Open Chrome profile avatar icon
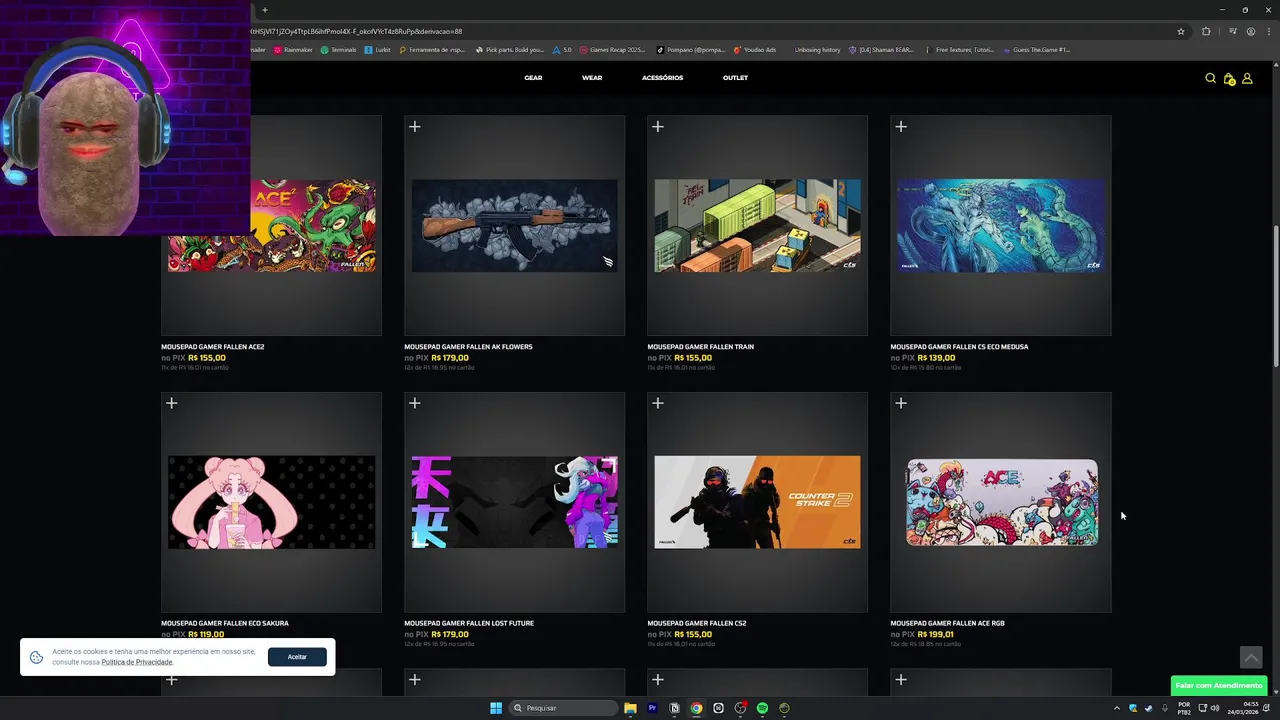Image resolution: width=1280 pixels, height=720 pixels. pos(1251,31)
